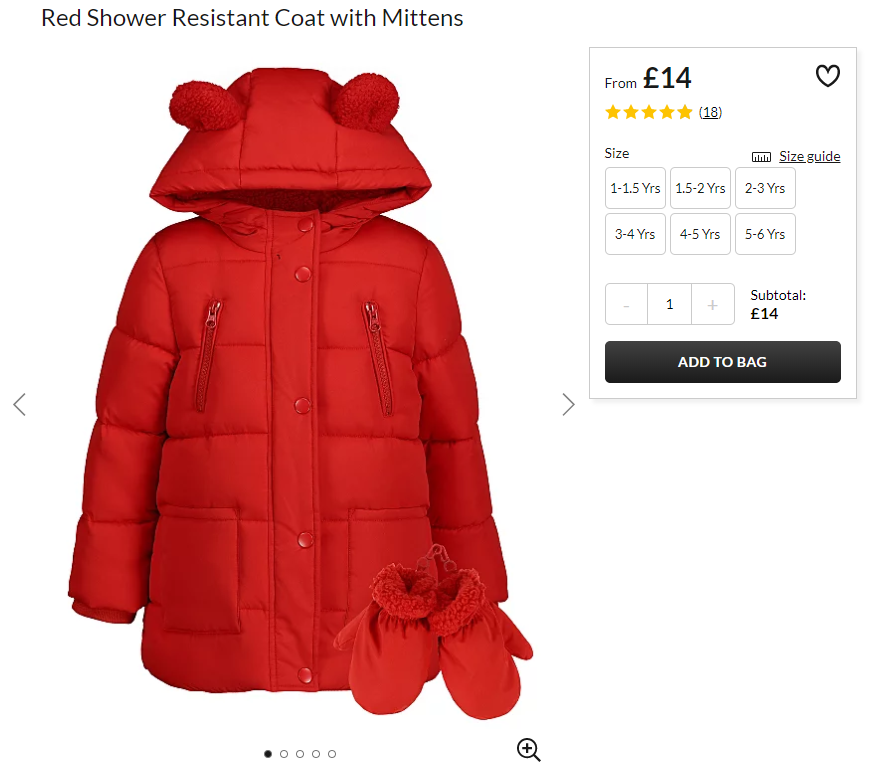
Task: Increase quantity with plus button
Action: [713, 304]
